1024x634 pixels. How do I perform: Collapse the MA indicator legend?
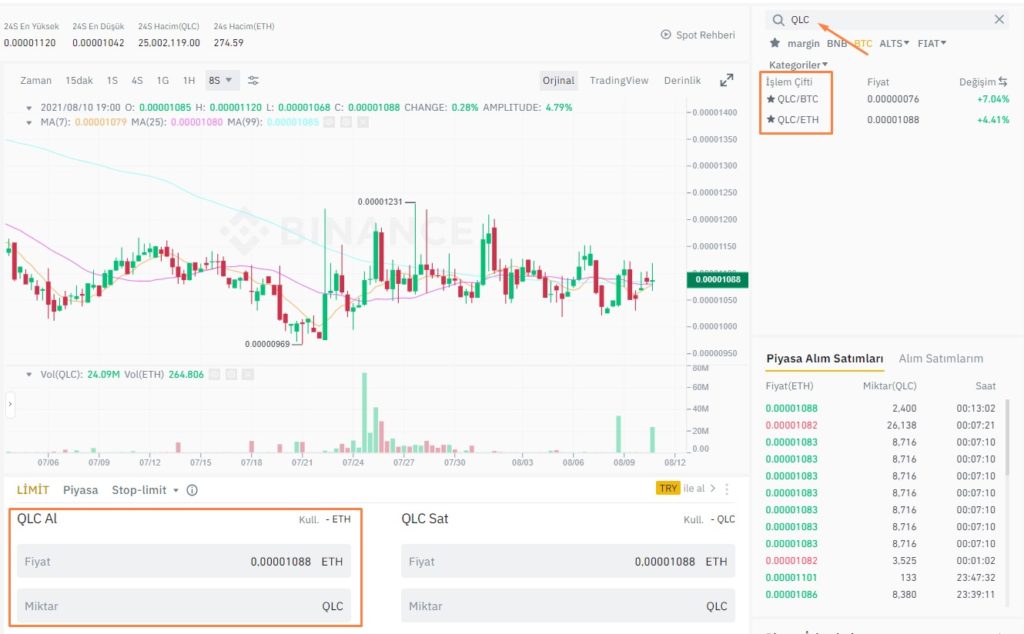[29, 122]
